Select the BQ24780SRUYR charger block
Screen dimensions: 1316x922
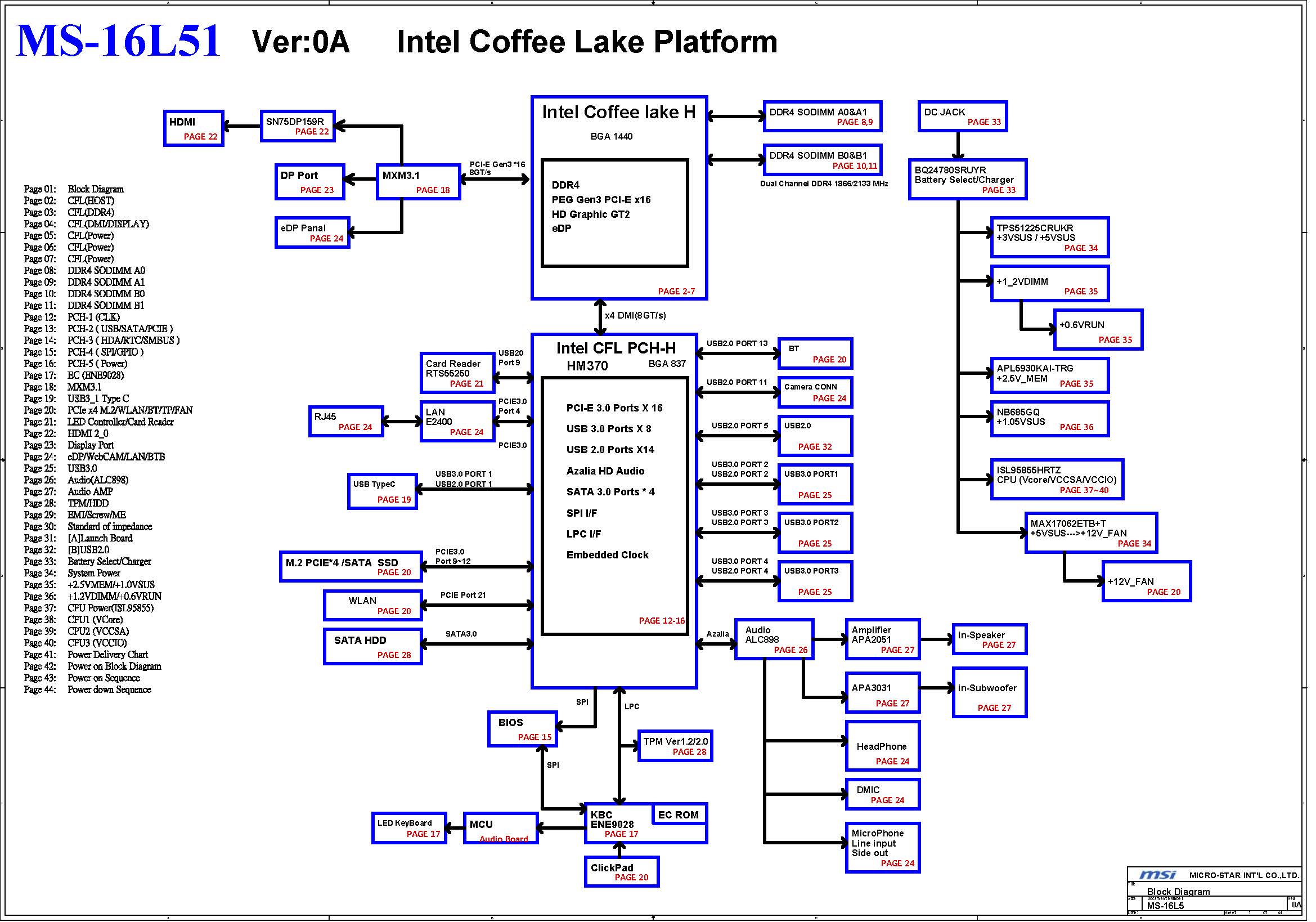[x=968, y=180]
